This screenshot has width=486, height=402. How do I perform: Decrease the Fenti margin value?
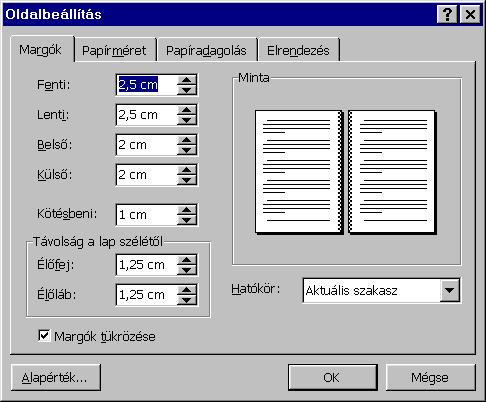click(x=187, y=90)
